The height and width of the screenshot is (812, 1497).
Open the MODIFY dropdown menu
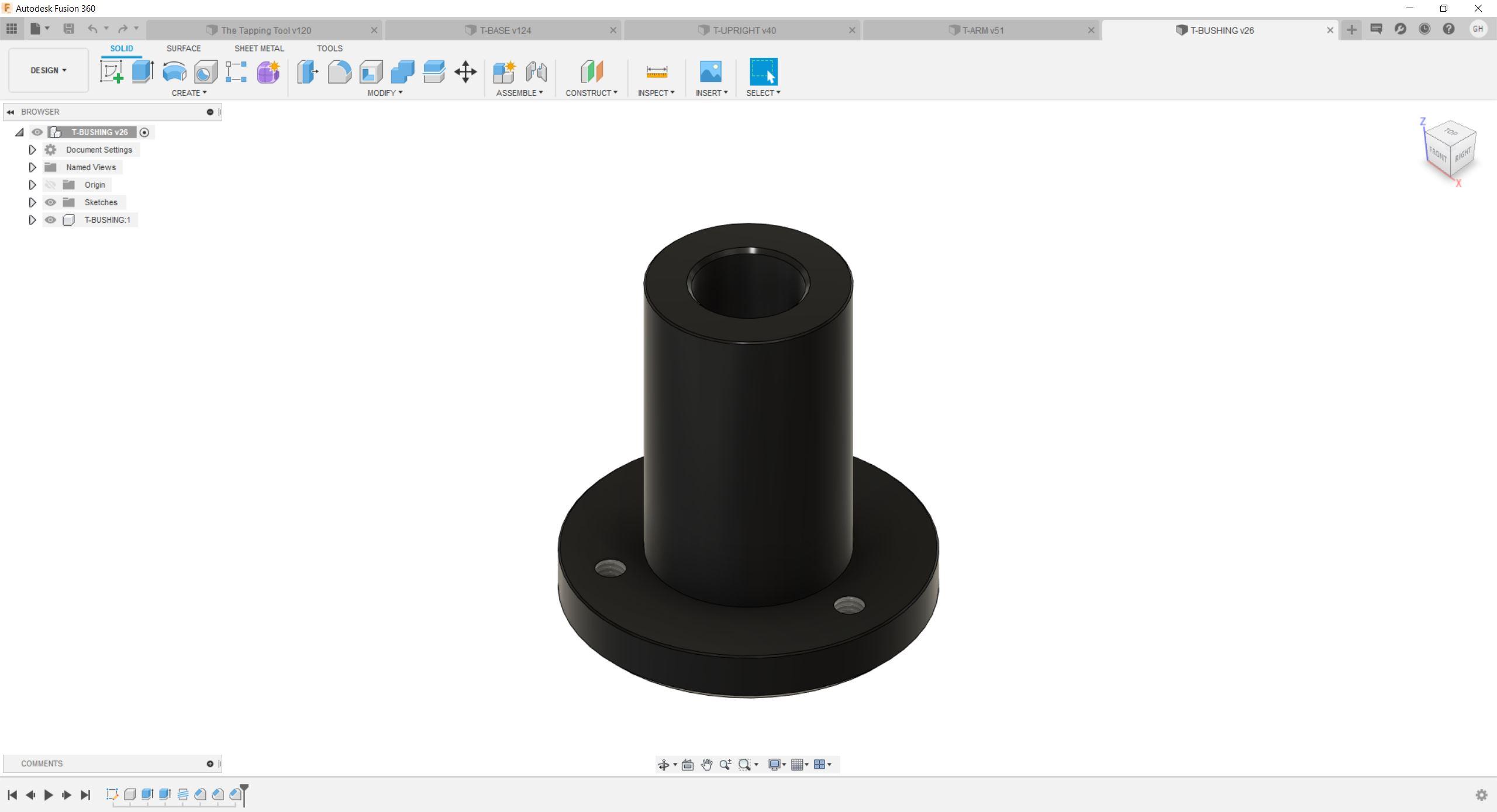pyautogui.click(x=384, y=93)
